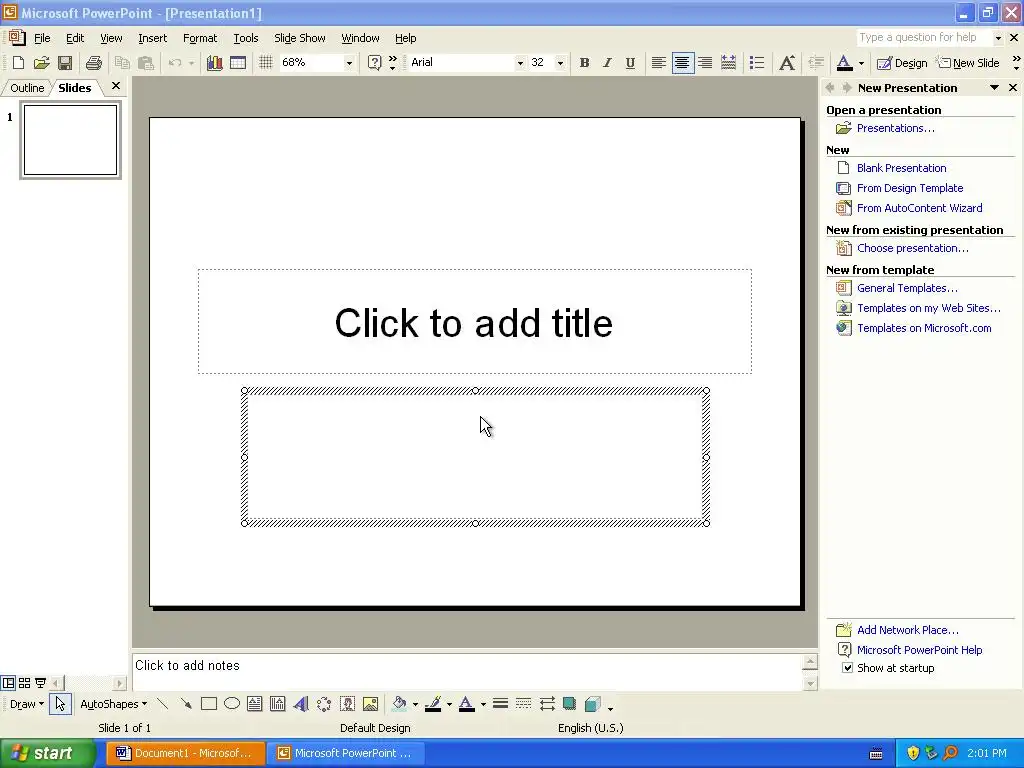This screenshot has height=768, width=1024.
Task: Open the Tools menu
Action: click(x=246, y=38)
